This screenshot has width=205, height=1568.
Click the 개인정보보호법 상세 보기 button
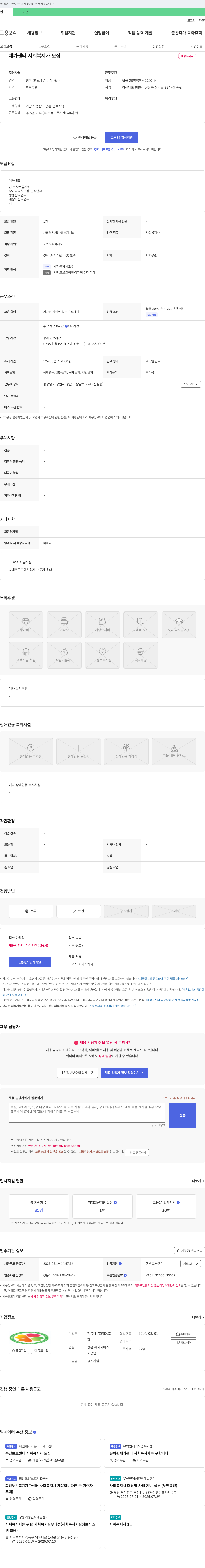coord(78,1072)
